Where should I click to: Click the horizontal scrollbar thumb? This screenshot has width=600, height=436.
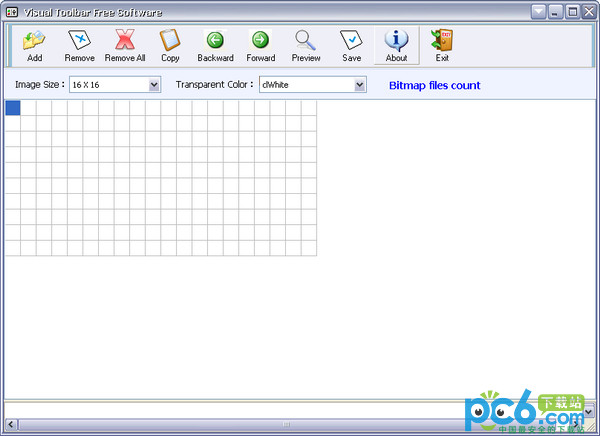click(x=286, y=424)
